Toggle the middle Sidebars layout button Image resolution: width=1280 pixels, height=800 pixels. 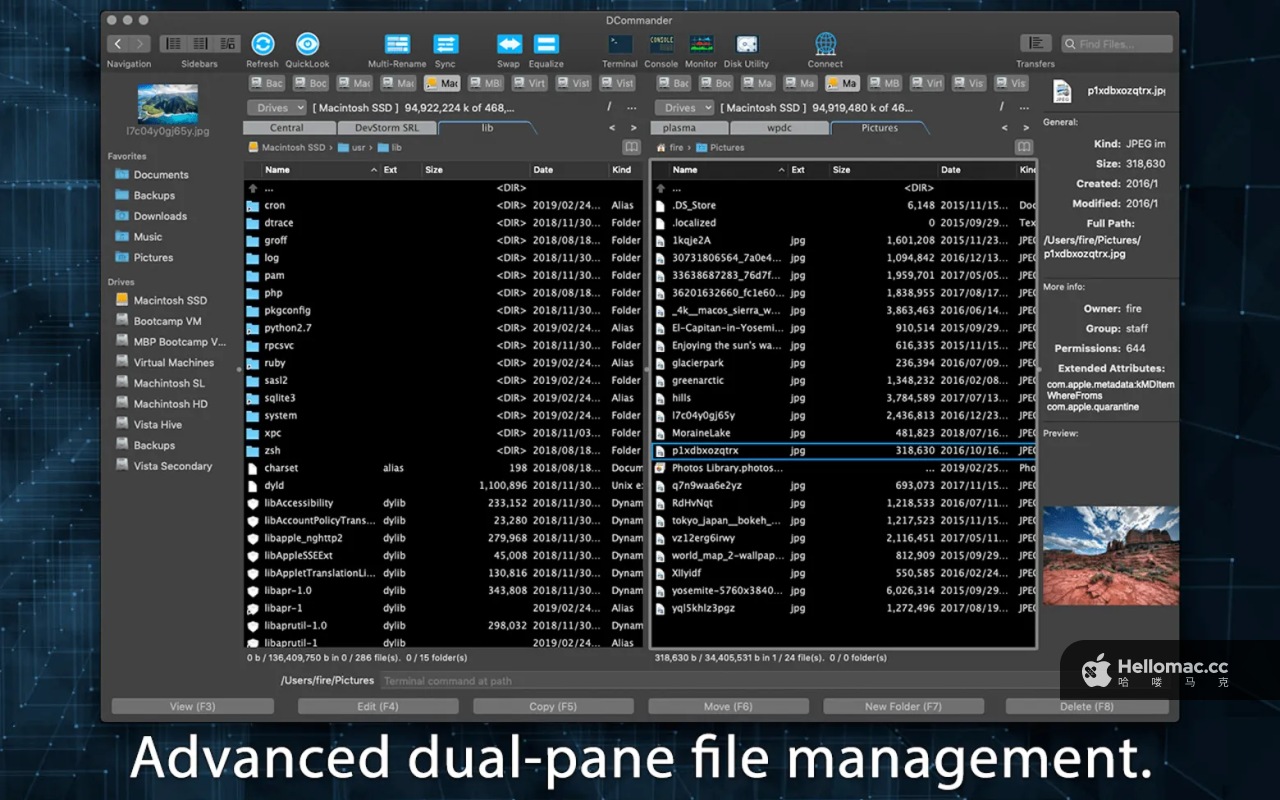pyautogui.click(x=201, y=44)
